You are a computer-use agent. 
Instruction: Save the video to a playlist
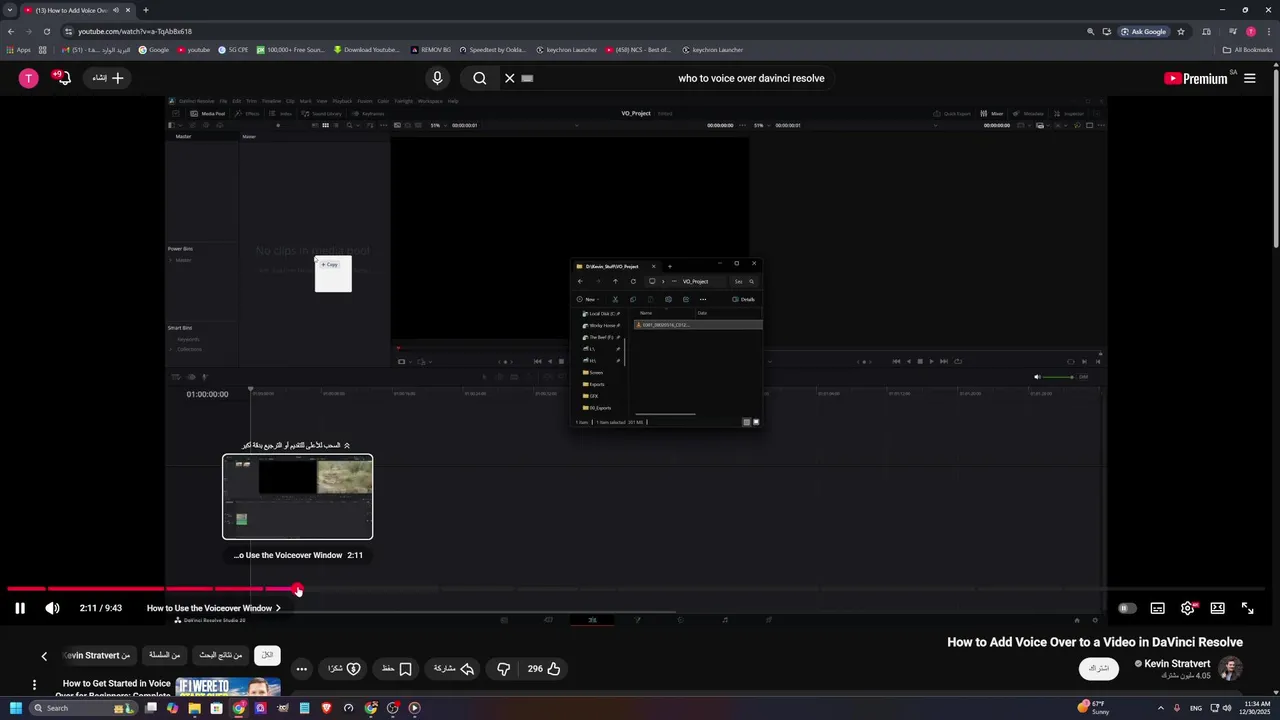point(396,668)
